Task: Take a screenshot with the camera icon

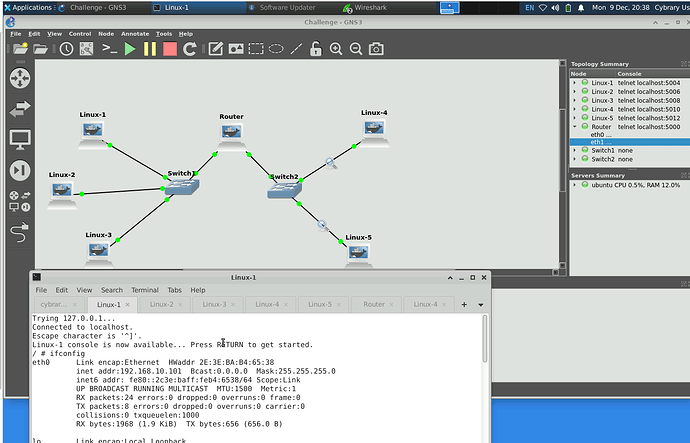Action: 376,48
